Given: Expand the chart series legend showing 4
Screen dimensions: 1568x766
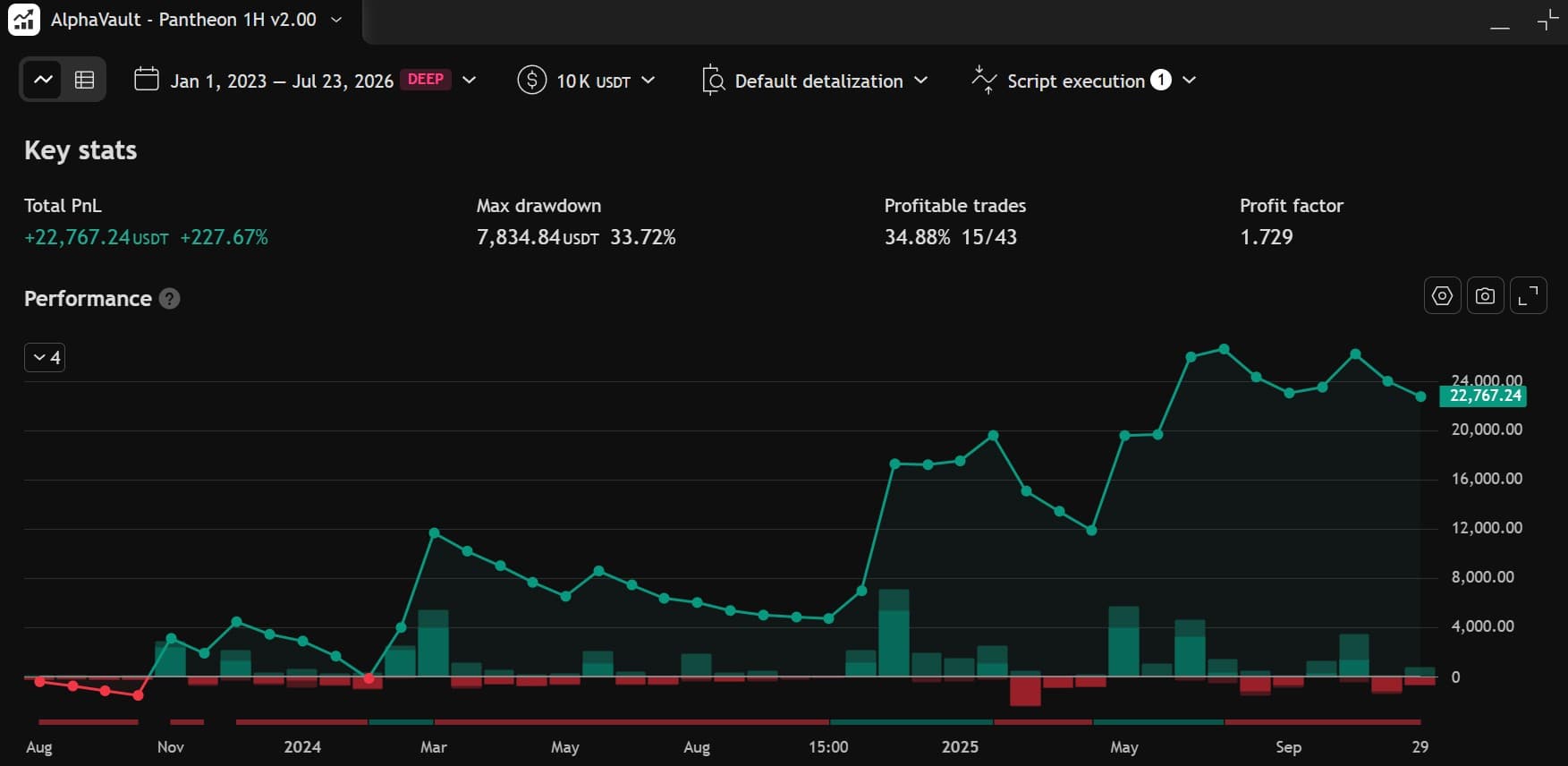Looking at the screenshot, I should point(45,358).
